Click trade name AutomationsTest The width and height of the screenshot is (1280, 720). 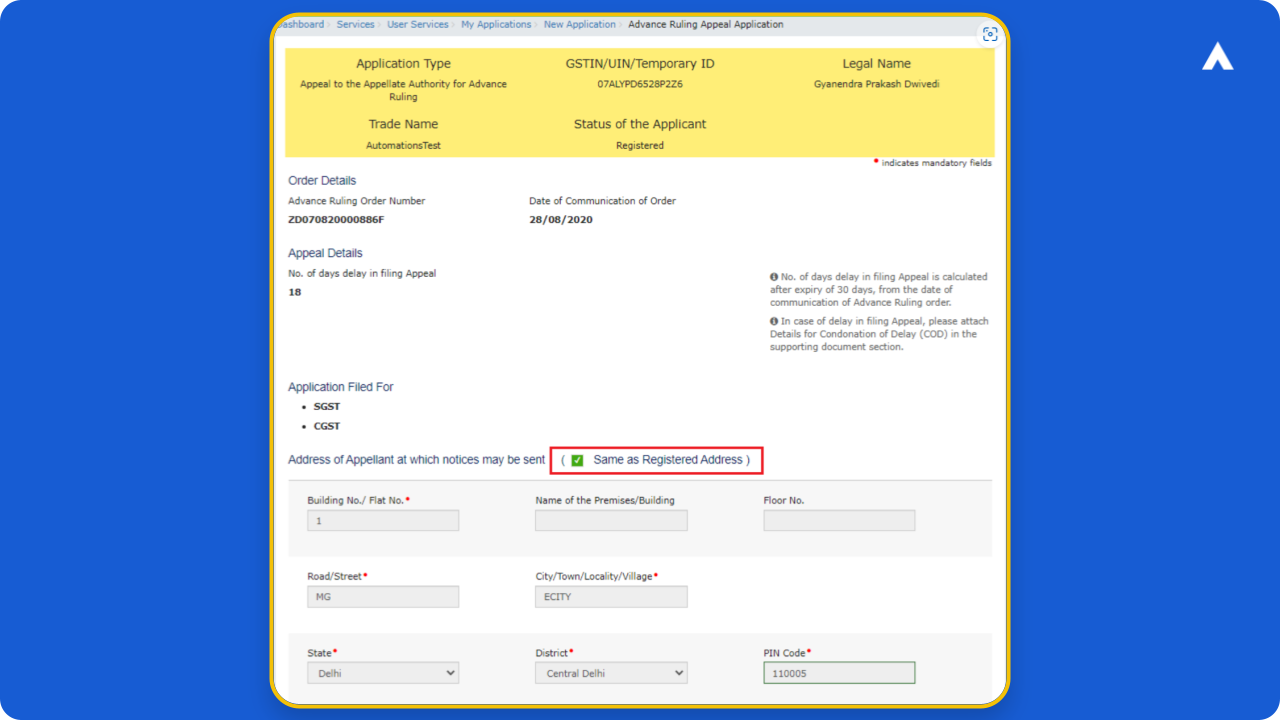point(403,145)
